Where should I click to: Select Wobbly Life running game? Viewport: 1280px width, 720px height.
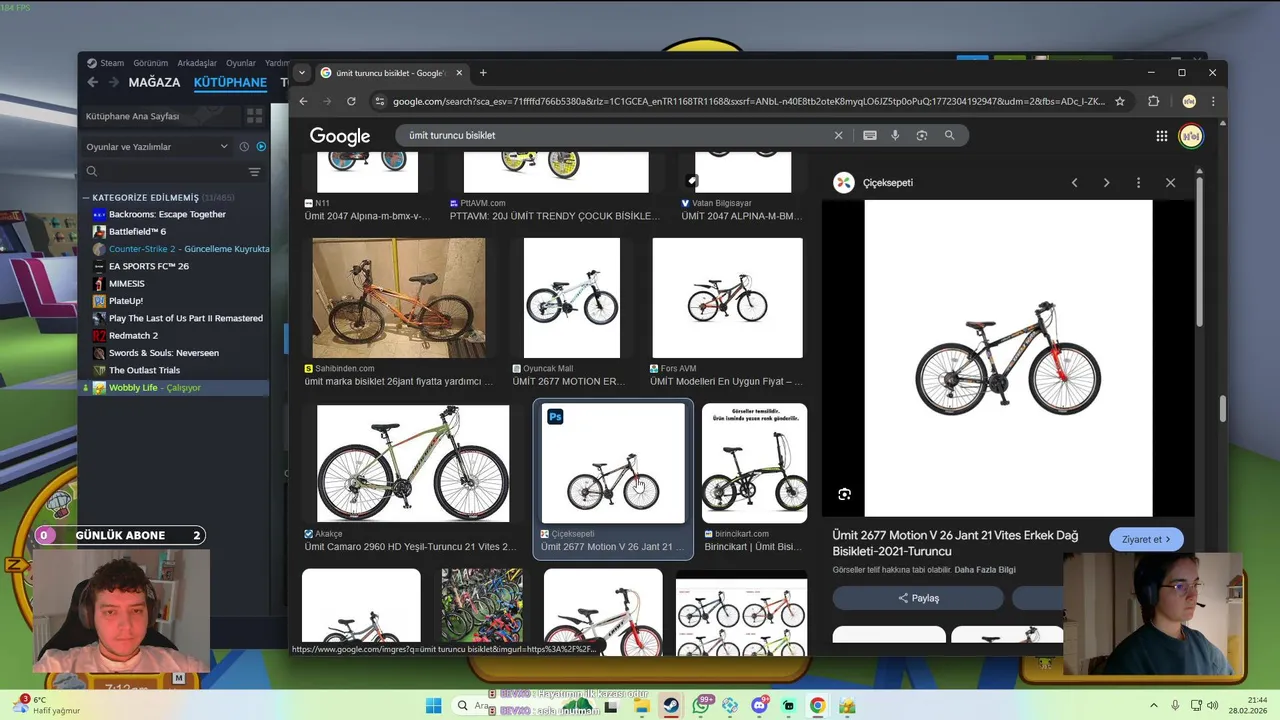[x=175, y=388]
